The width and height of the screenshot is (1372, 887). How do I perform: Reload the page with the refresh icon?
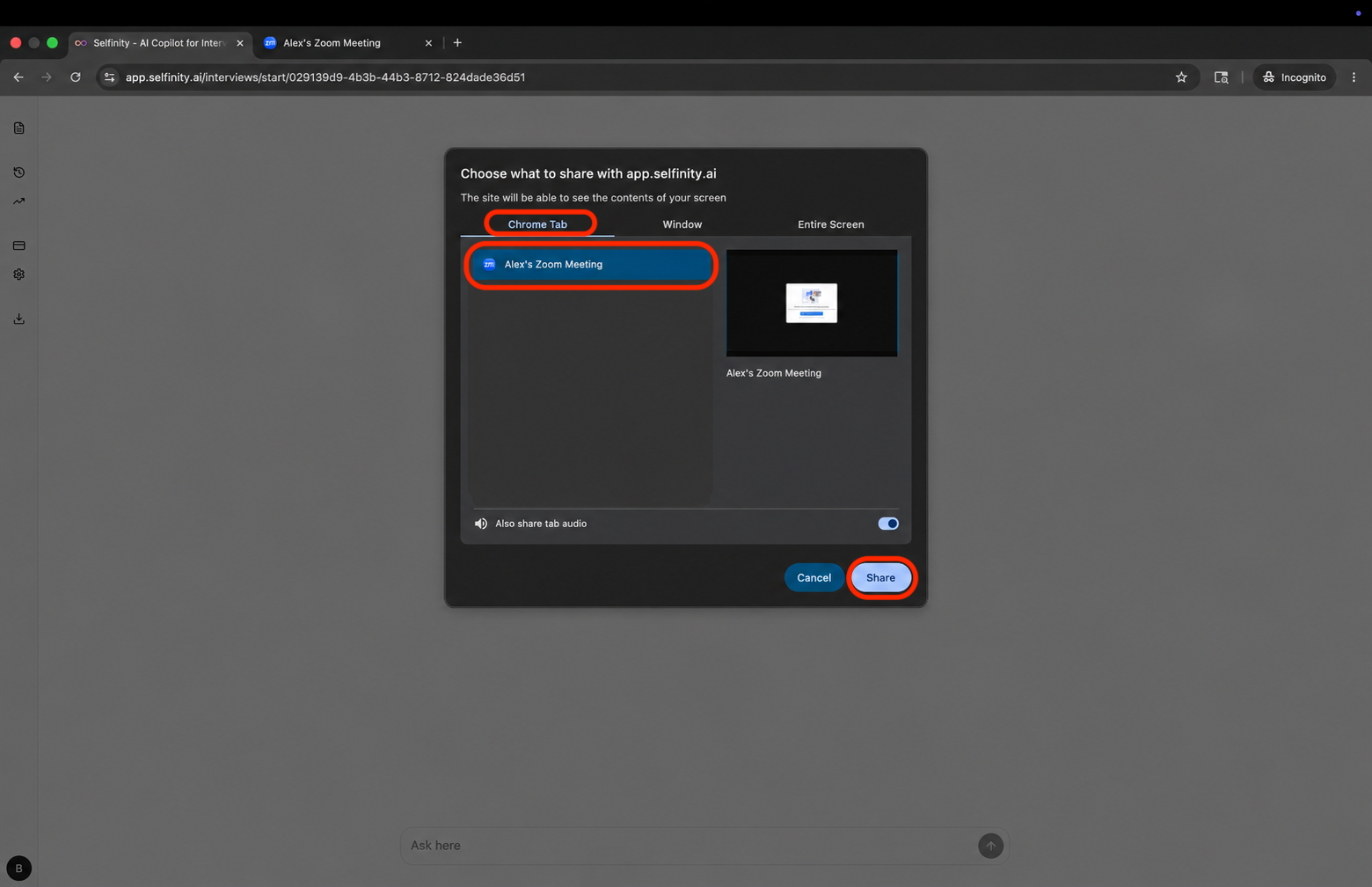(x=76, y=77)
